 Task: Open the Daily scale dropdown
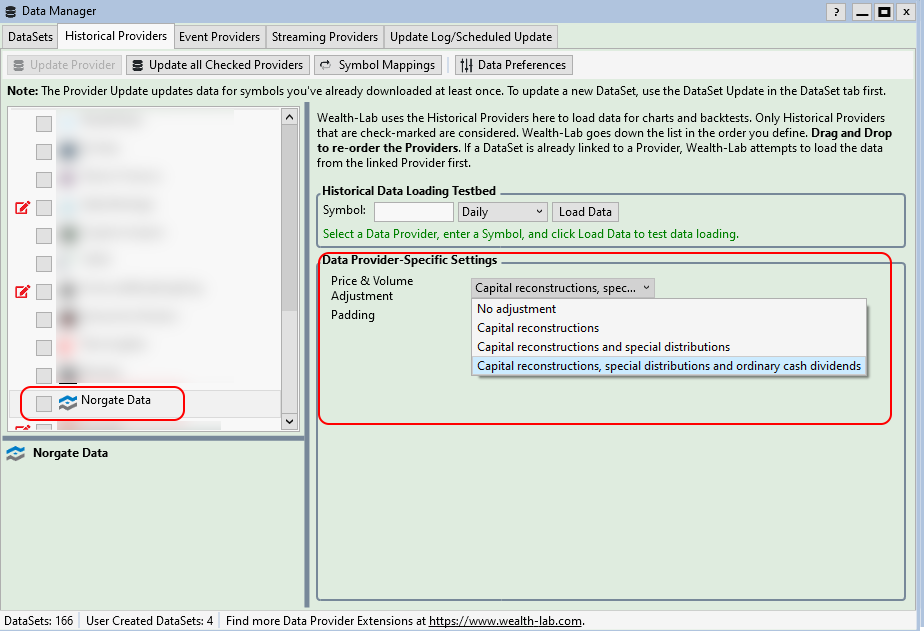503,212
